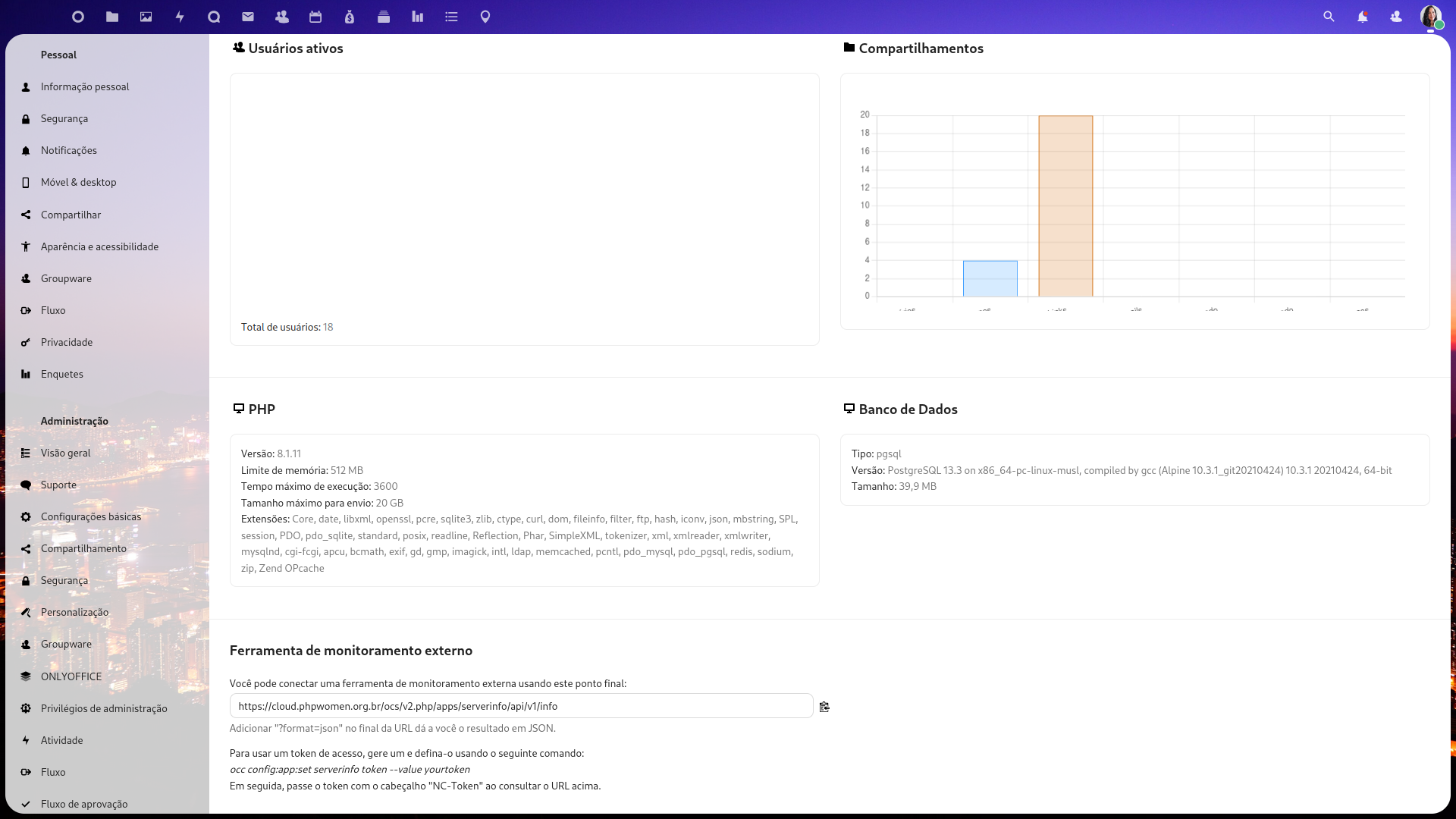Screen dimensions: 1456x819
Task: Click the notifications bell icon
Action: tap(1362, 17)
